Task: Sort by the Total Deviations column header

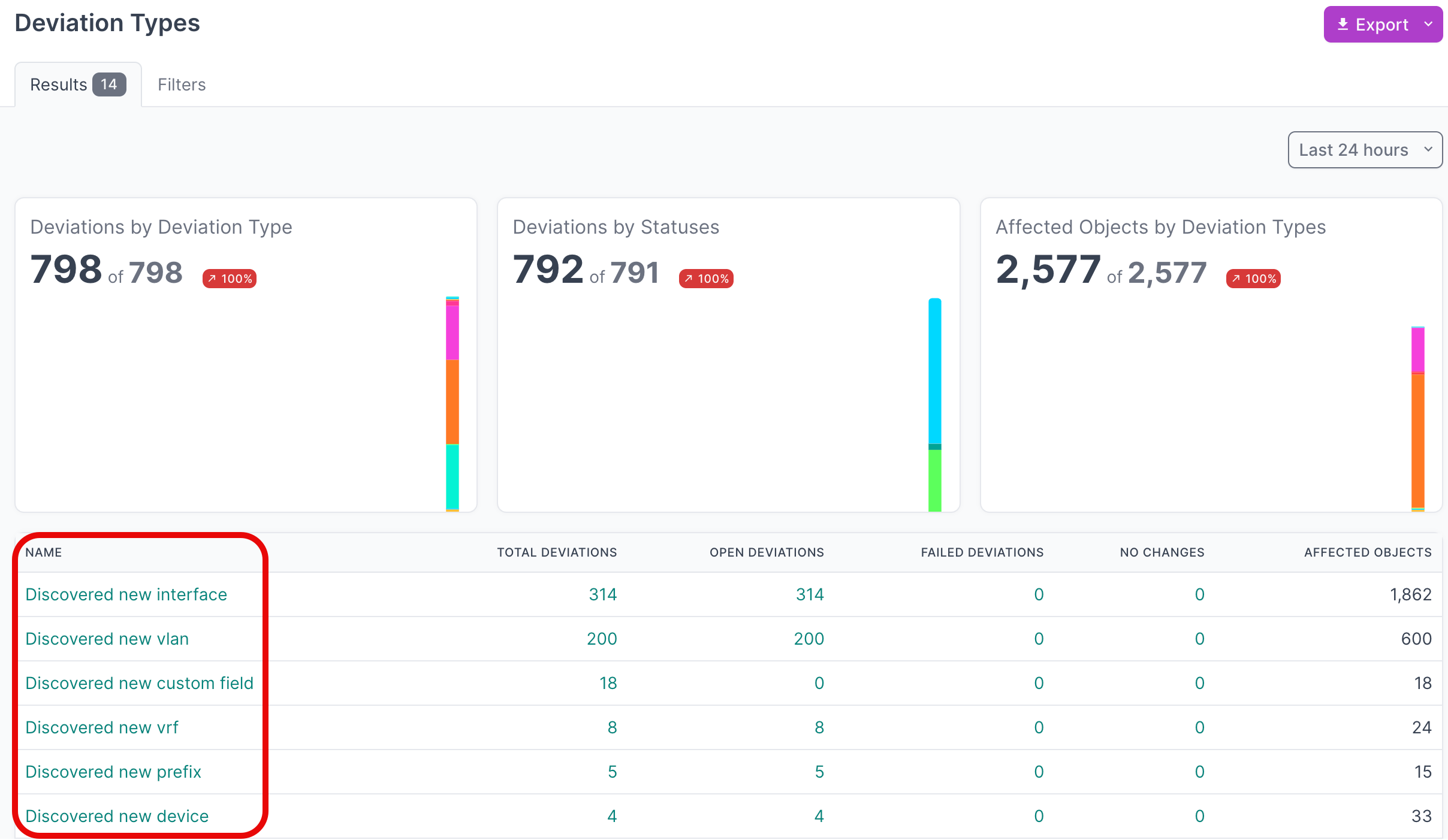Action: coord(557,552)
